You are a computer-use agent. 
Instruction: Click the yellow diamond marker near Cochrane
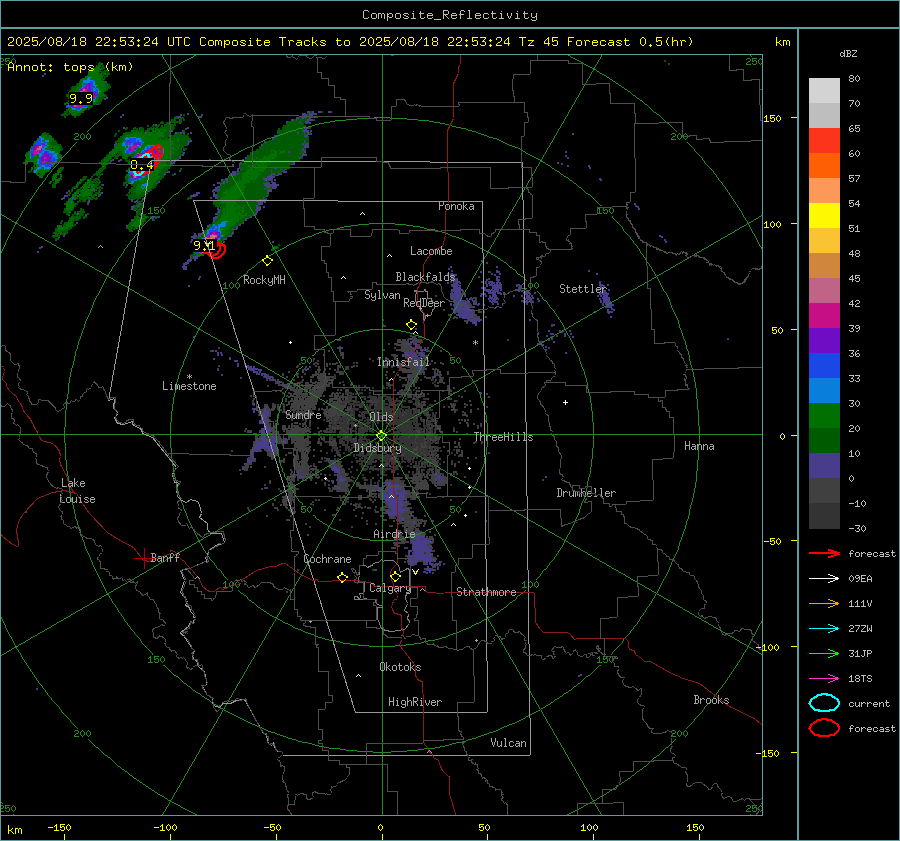[x=342, y=577]
